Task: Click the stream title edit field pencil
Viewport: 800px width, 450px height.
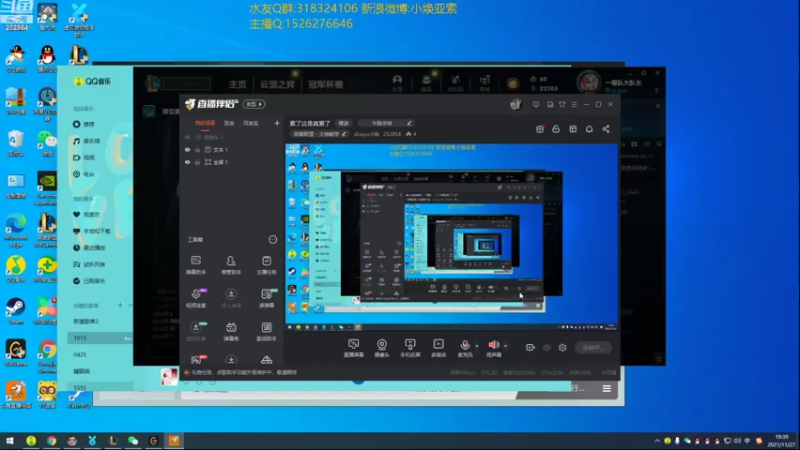Action: click(x=409, y=123)
